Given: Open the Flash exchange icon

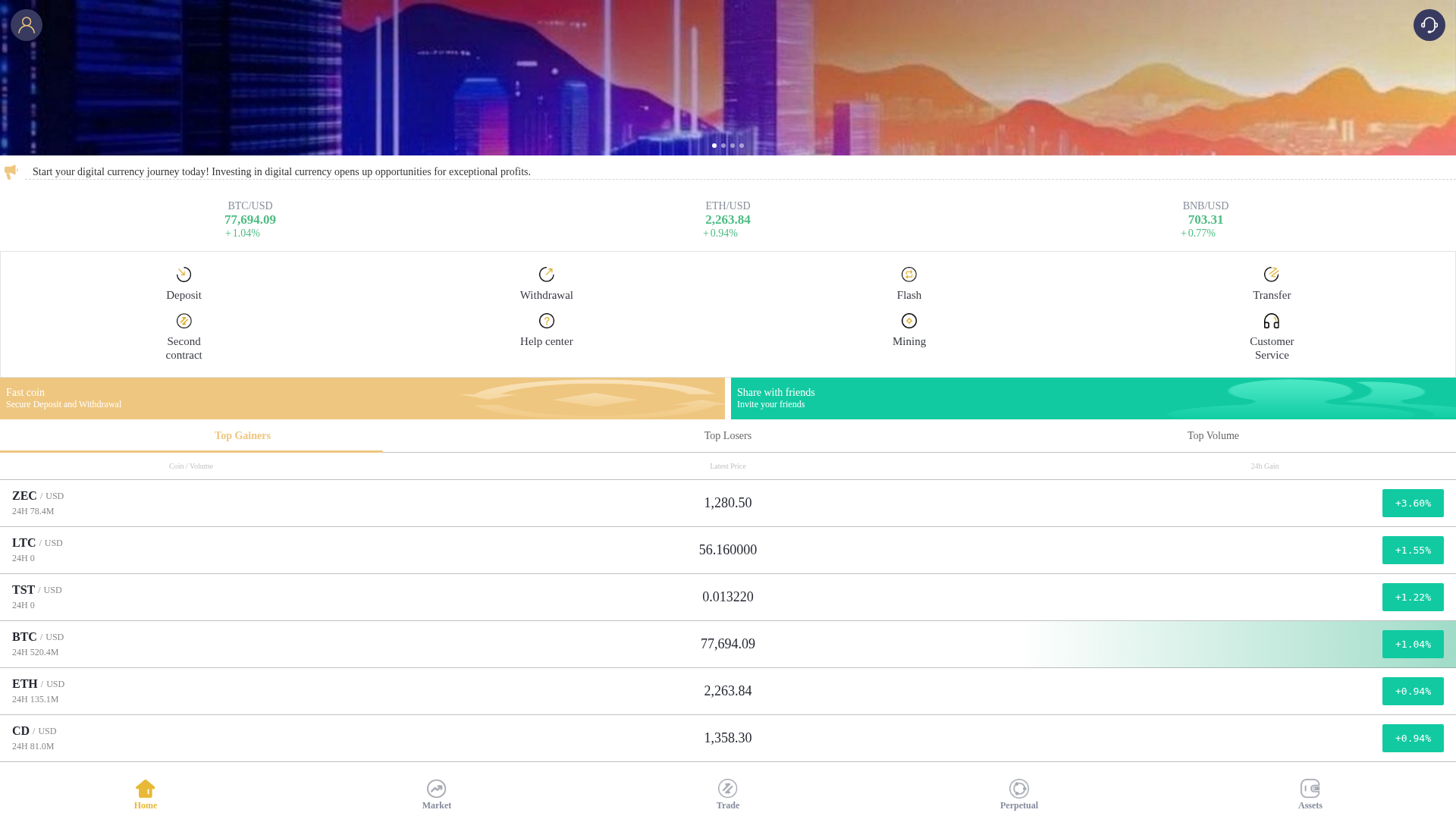Looking at the screenshot, I should tap(908, 275).
